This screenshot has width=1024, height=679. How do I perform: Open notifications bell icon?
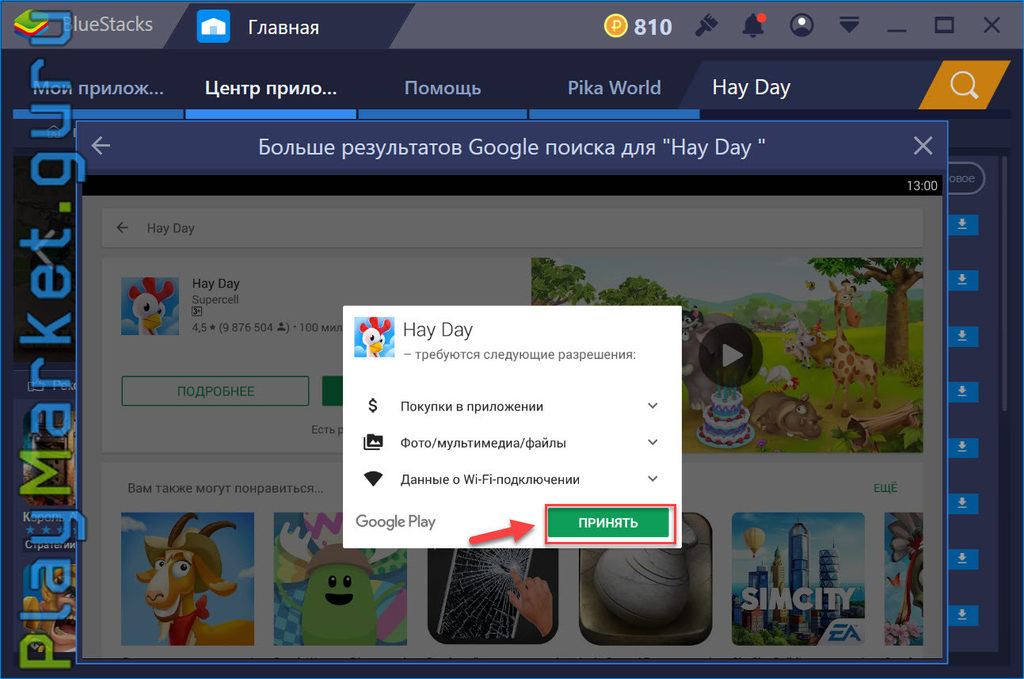tap(753, 26)
